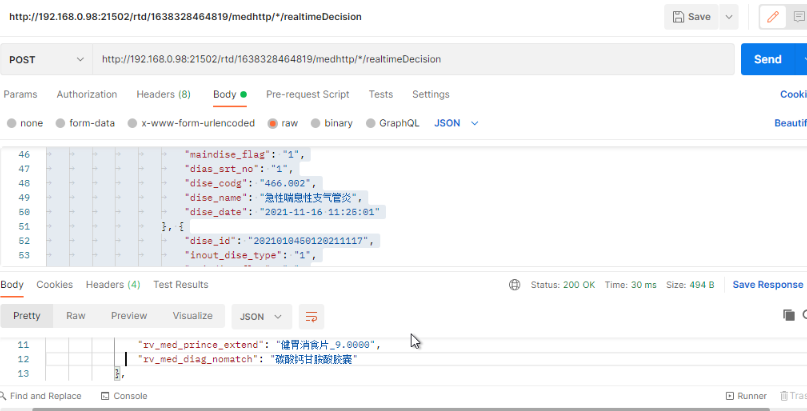This screenshot has width=807, height=411.
Task: Click the Save Response link
Action: click(x=767, y=285)
